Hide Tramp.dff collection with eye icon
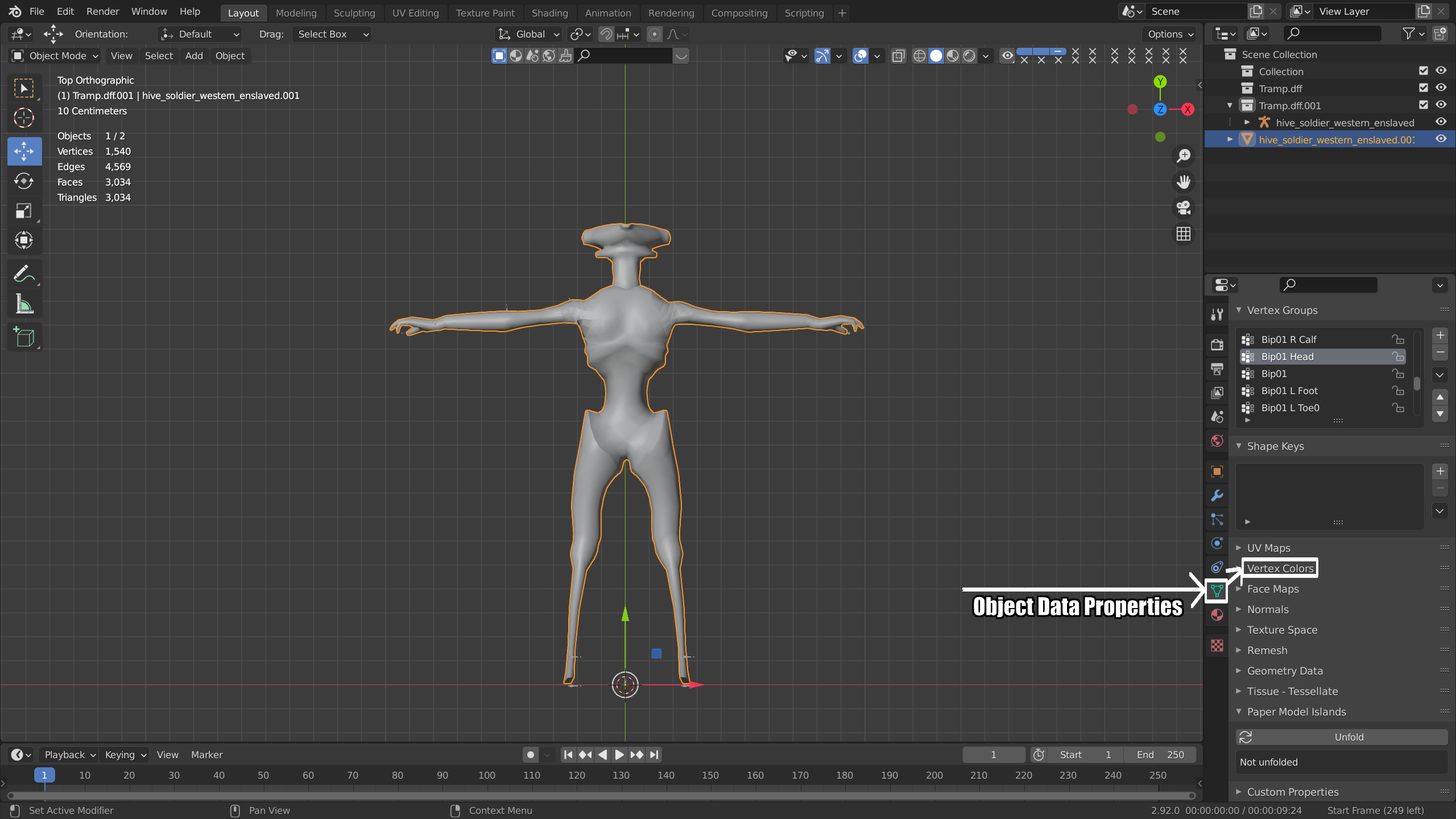The height and width of the screenshot is (819, 1456). click(1441, 88)
